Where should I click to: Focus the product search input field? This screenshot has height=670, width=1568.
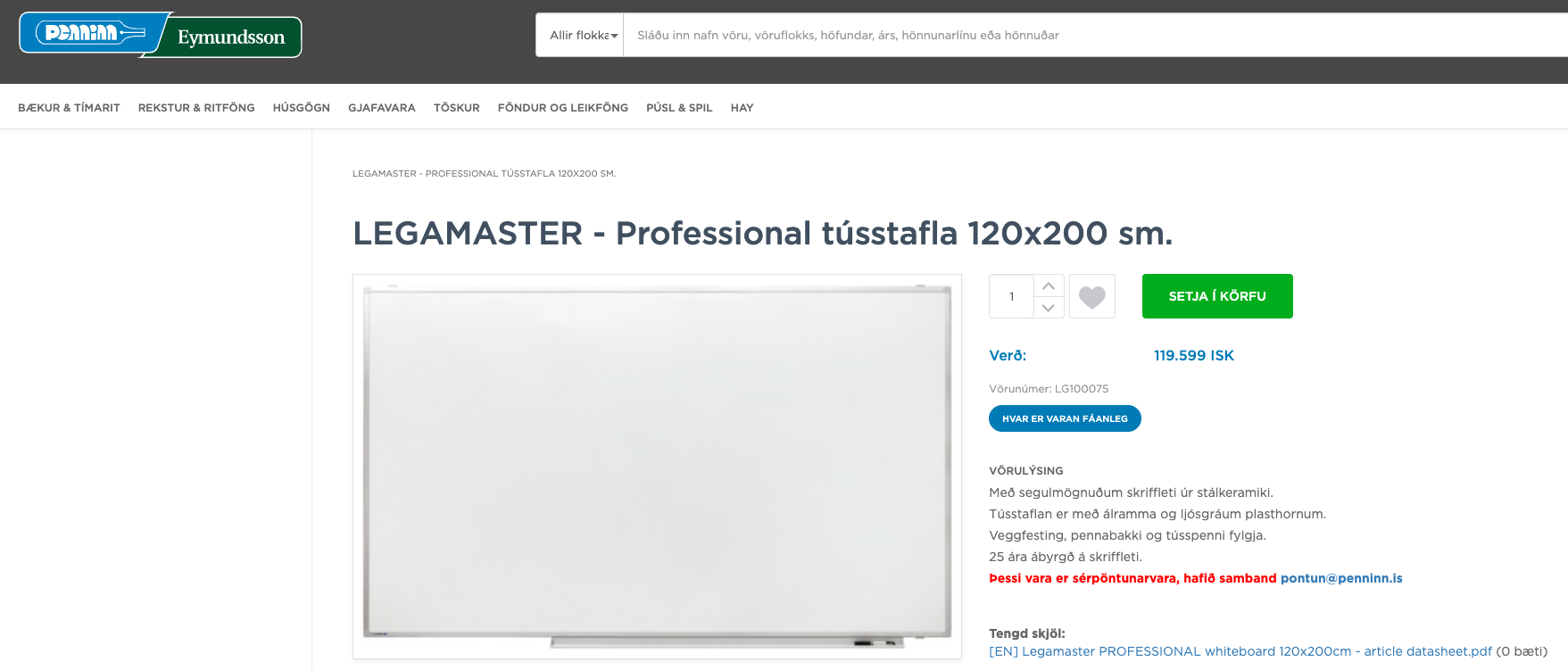click(x=1095, y=35)
